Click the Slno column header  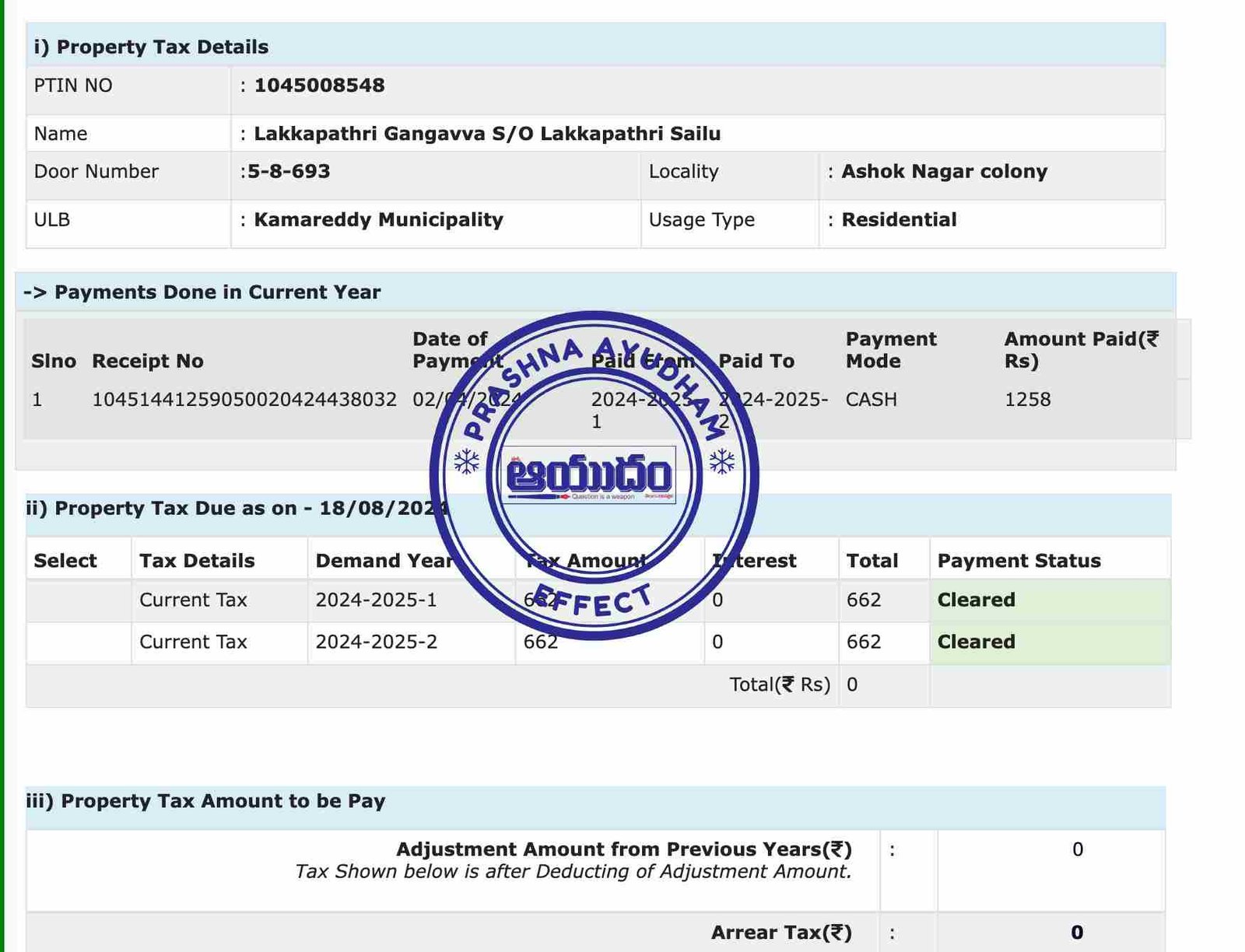pos(54,361)
